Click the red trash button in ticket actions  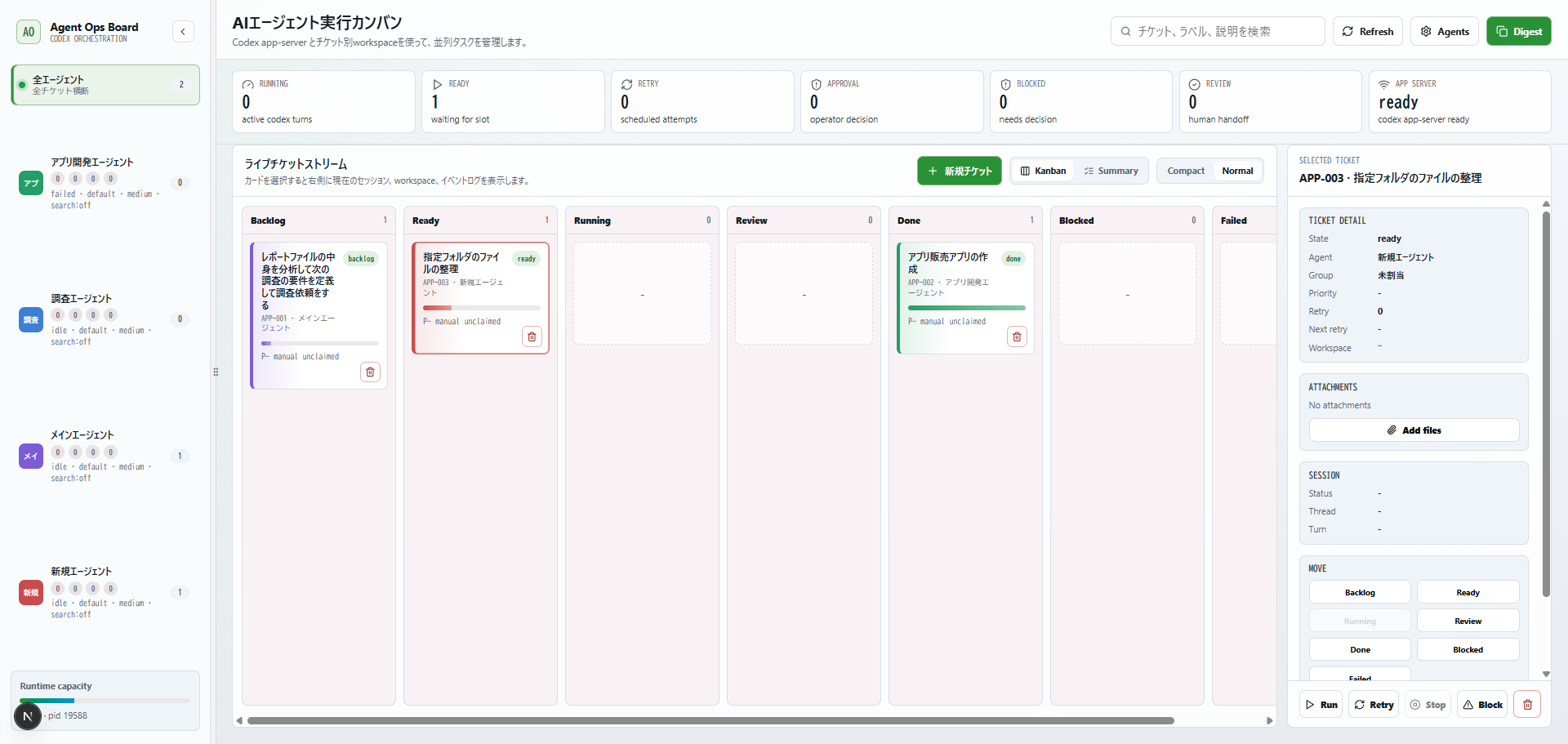1527,705
